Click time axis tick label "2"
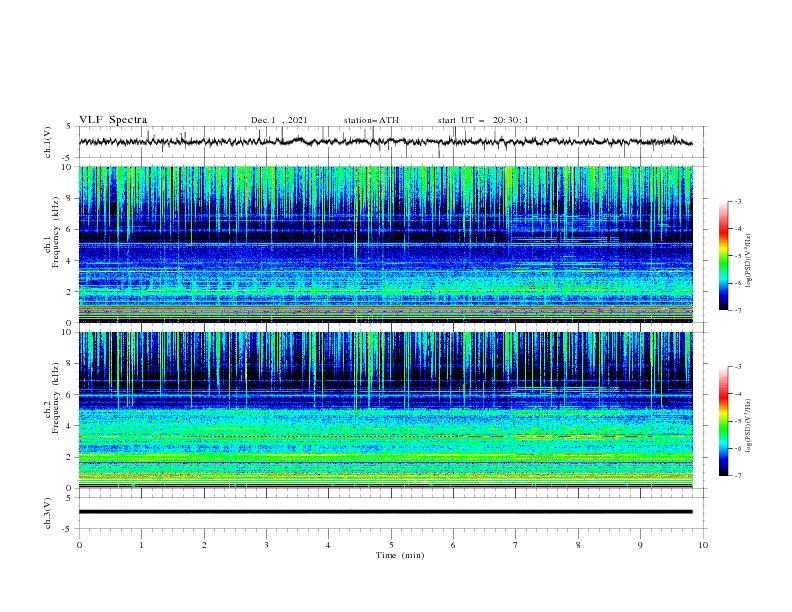Screen dimensions: 792x612 coord(204,545)
